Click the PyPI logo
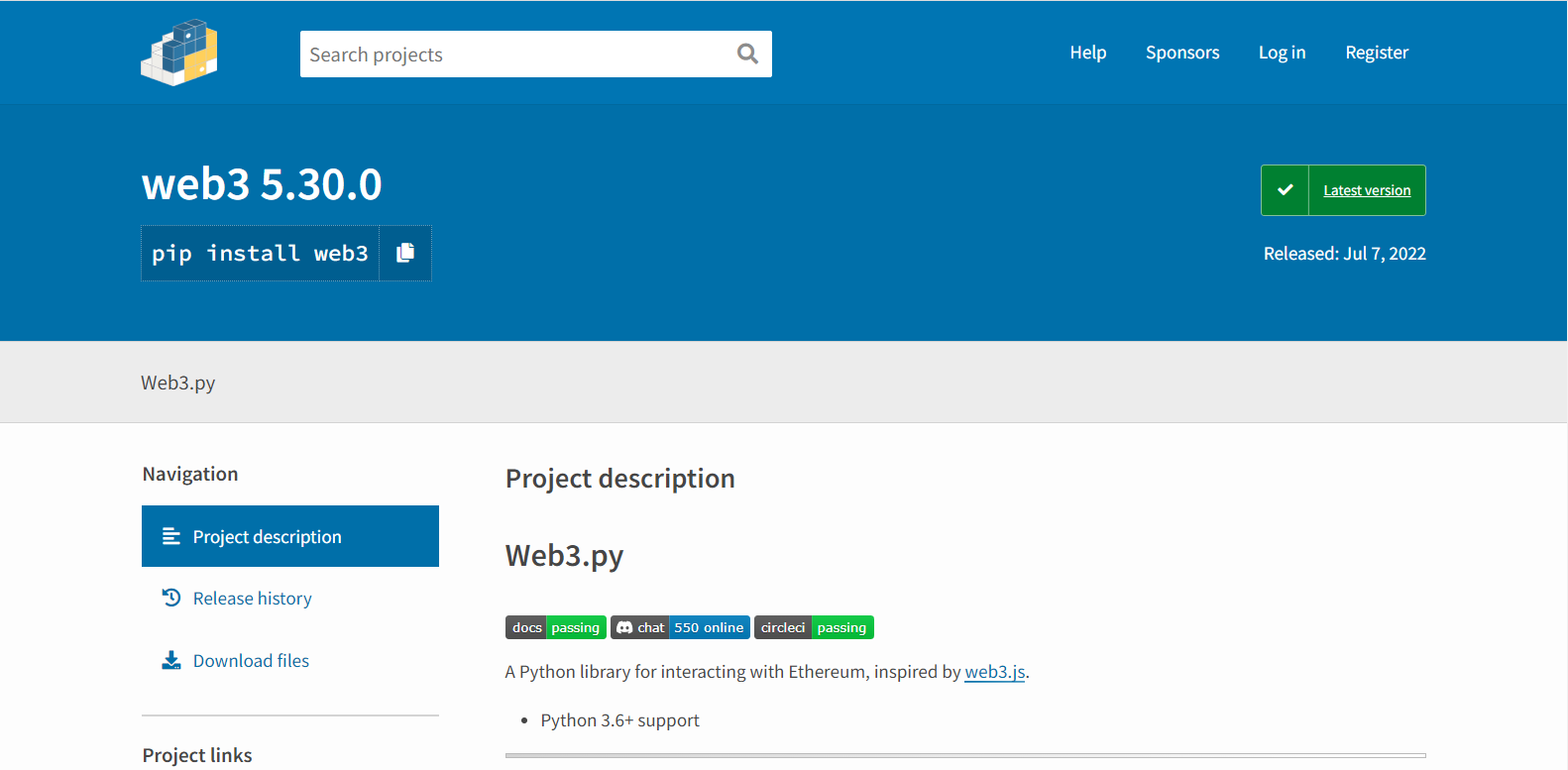The width and height of the screenshot is (1568, 770). coord(179,53)
